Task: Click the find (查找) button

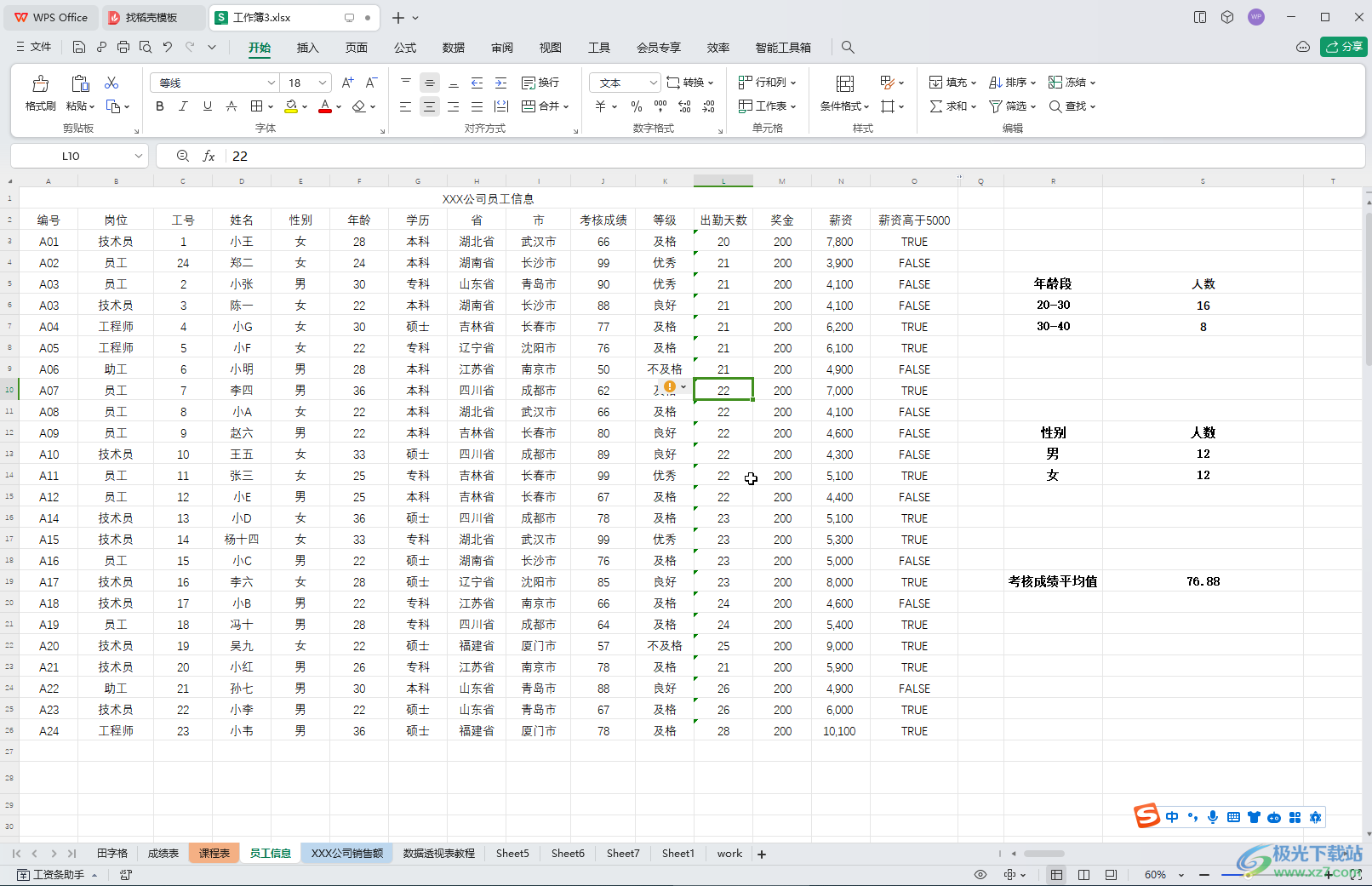Action: tap(1072, 106)
